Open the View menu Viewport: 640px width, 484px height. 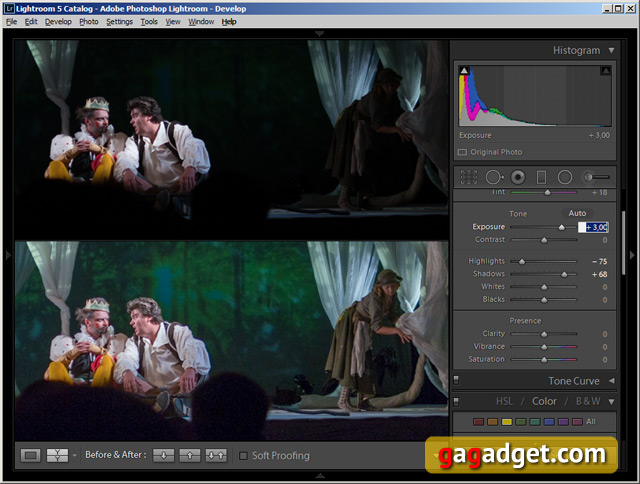173,22
